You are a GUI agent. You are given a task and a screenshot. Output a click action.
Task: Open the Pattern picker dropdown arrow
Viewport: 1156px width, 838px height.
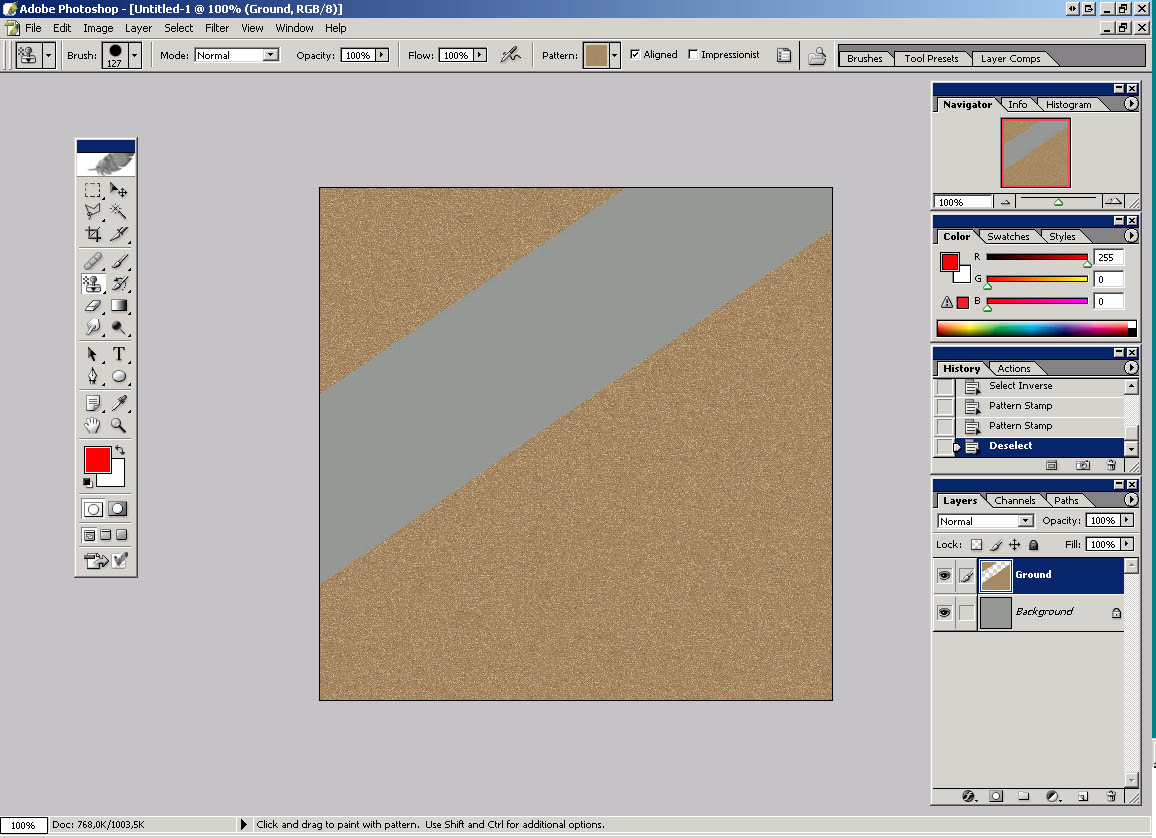click(614, 55)
